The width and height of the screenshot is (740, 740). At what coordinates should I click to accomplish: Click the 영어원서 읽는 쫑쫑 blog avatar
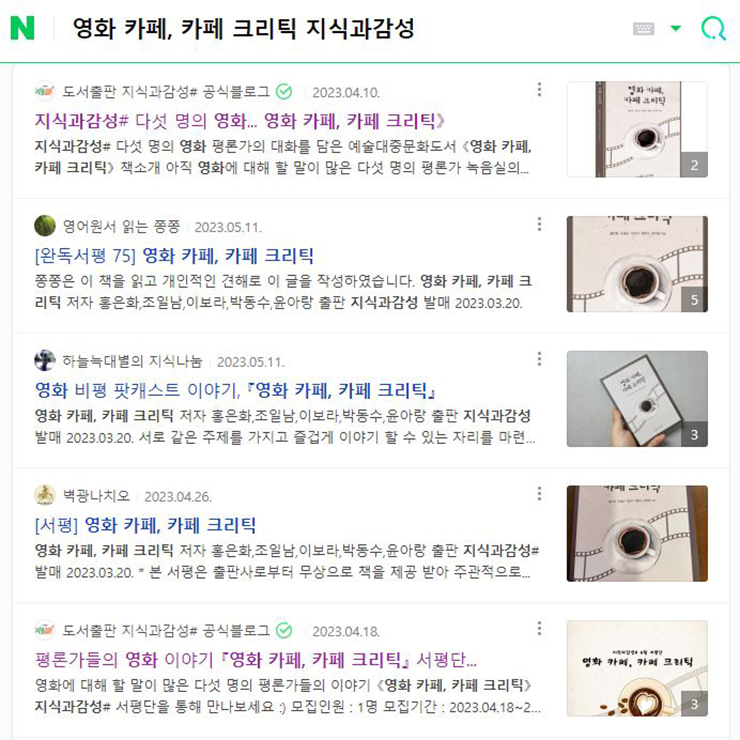coord(45,226)
